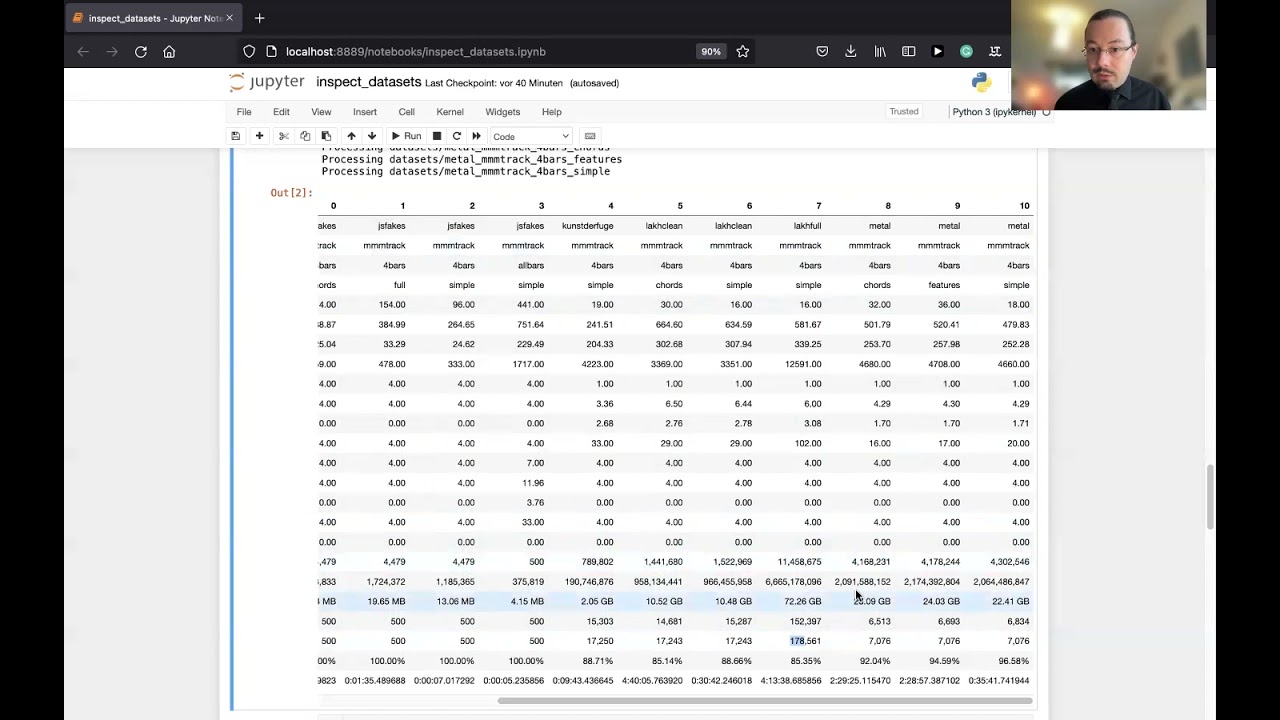Open the Insert menu
The height and width of the screenshot is (720, 1280).
coord(365,112)
